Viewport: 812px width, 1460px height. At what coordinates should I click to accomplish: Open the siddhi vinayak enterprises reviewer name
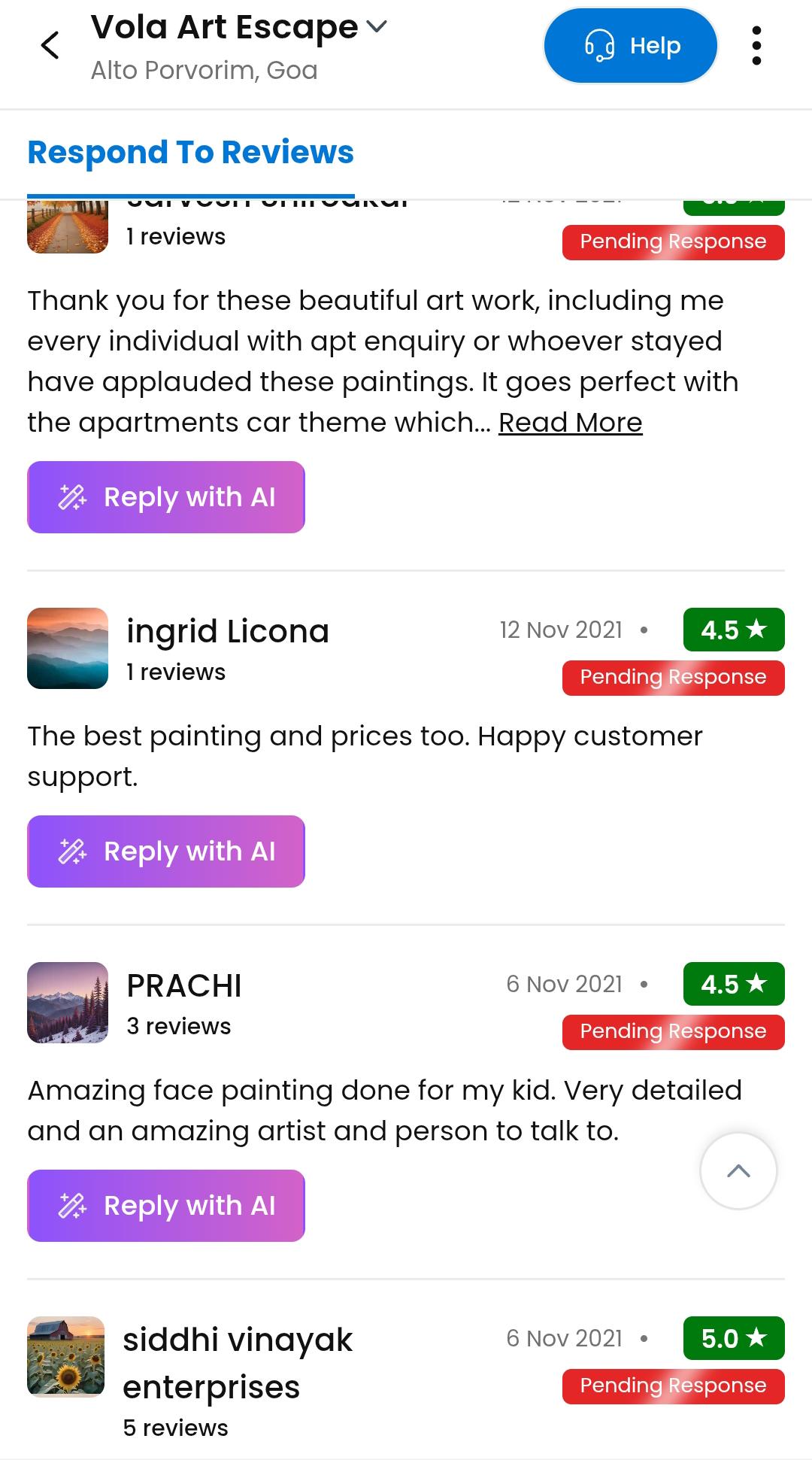pyautogui.click(x=238, y=1362)
